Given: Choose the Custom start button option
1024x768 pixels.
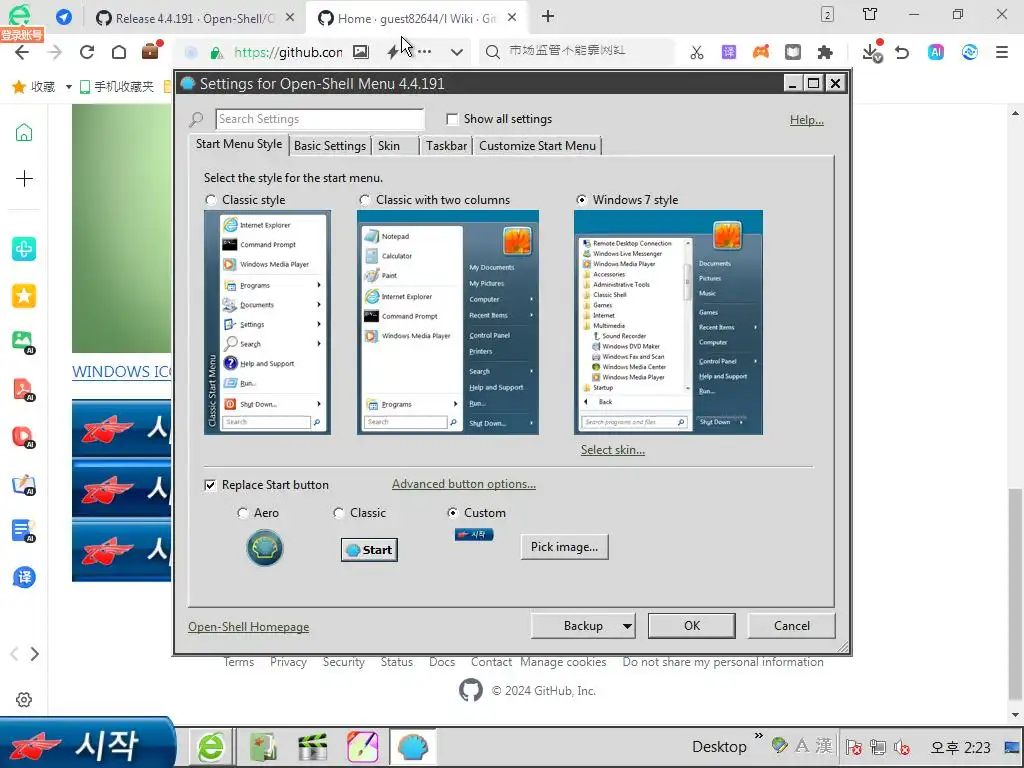Looking at the screenshot, I should [x=453, y=513].
